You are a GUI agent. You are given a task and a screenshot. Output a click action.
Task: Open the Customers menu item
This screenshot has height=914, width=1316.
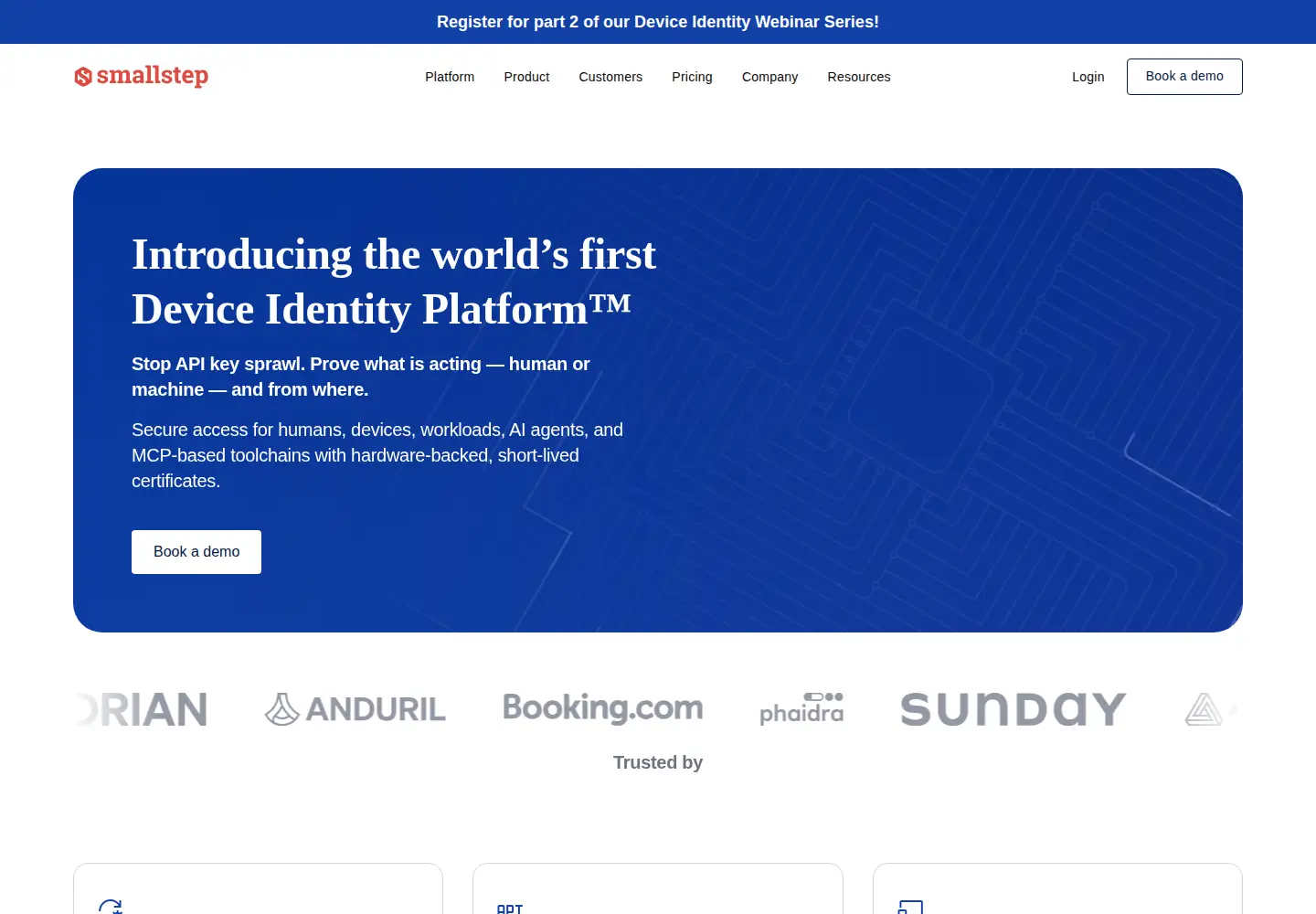pyautogui.click(x=610, y=77)
